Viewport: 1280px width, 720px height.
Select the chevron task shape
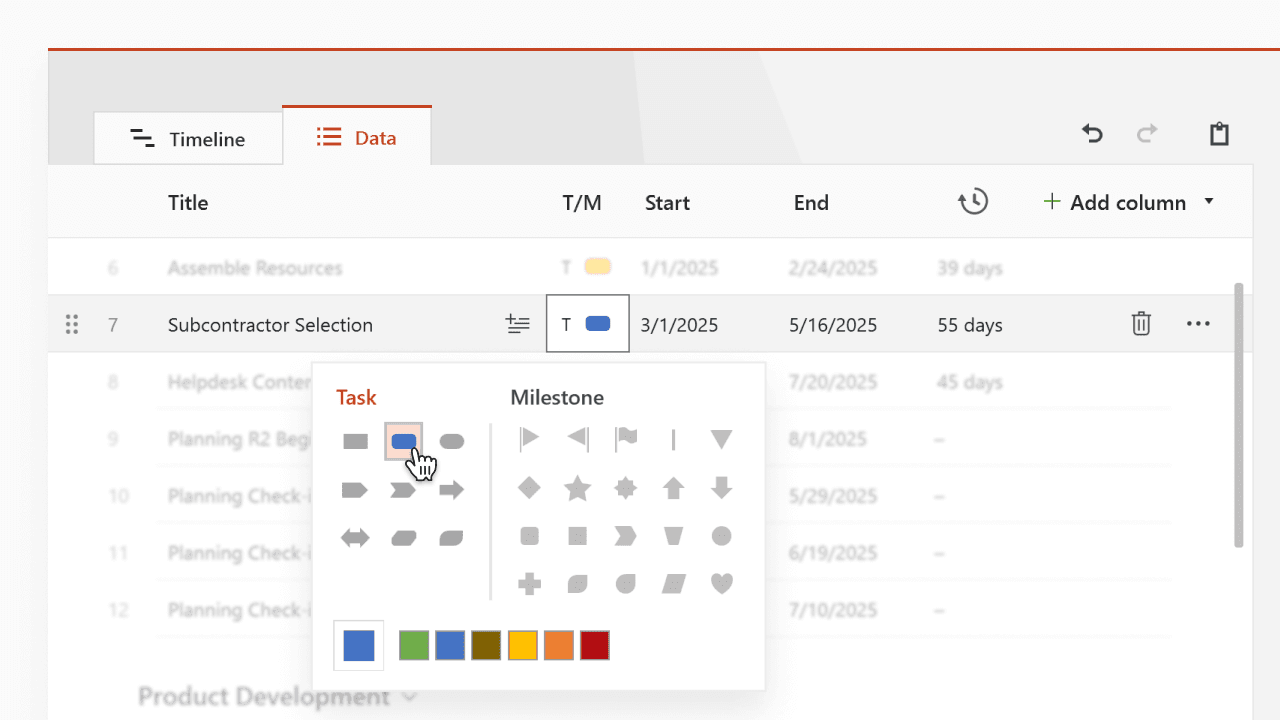403,490
